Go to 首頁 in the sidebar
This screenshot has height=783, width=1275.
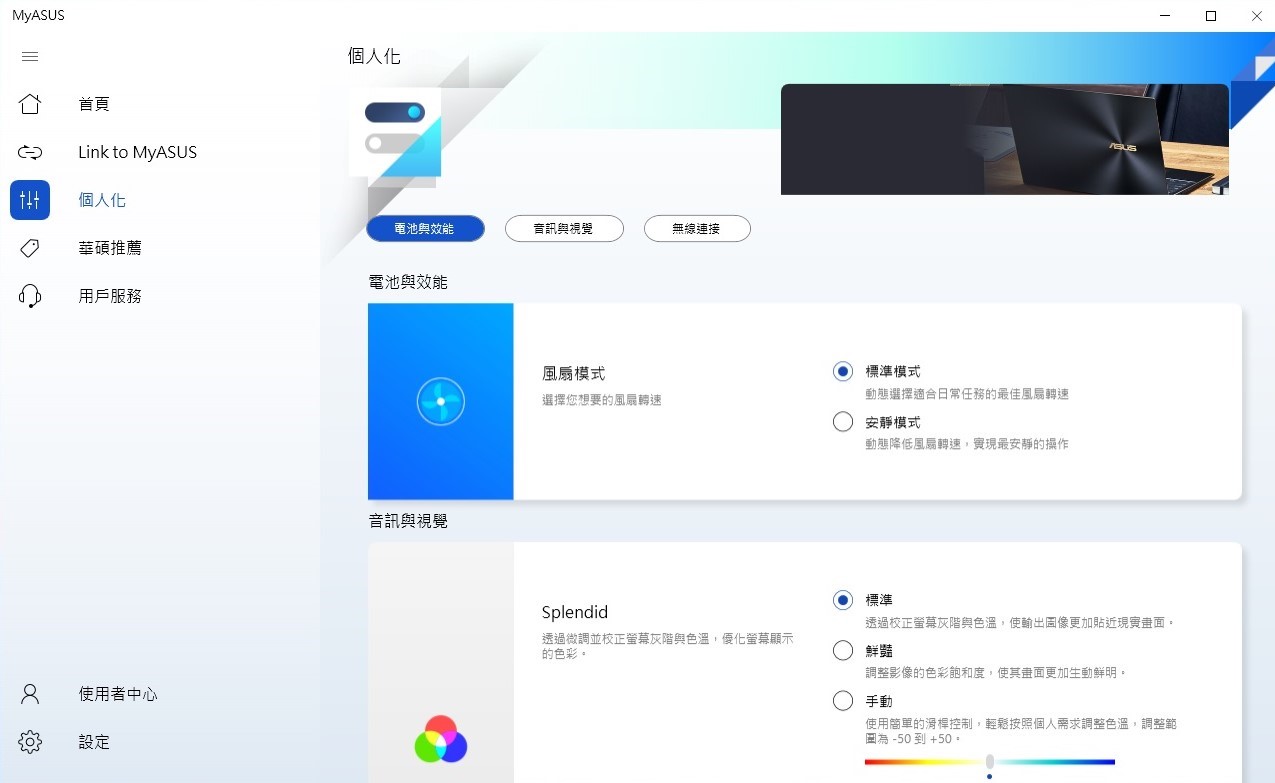point(94,104)
